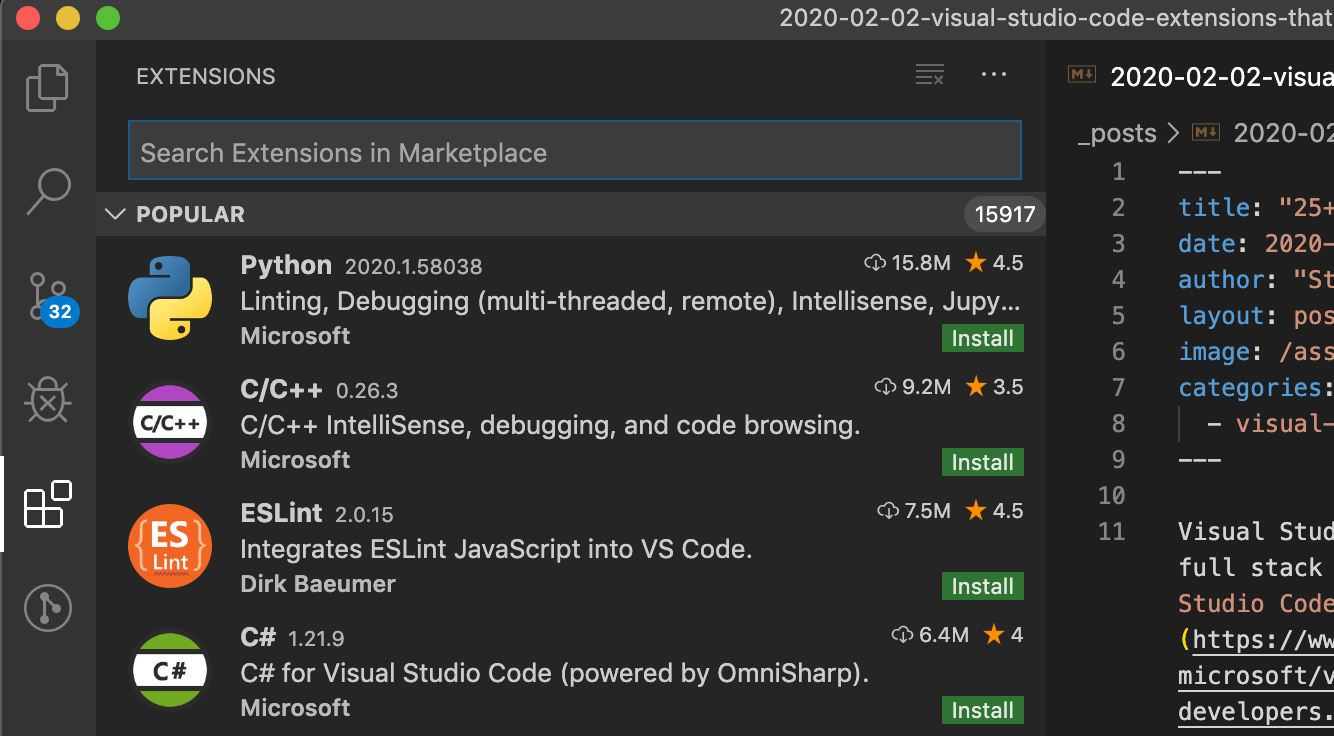Click the Python version 2020.1.58038
Screen dimensions: 1334x736
[x=413, y=267]
